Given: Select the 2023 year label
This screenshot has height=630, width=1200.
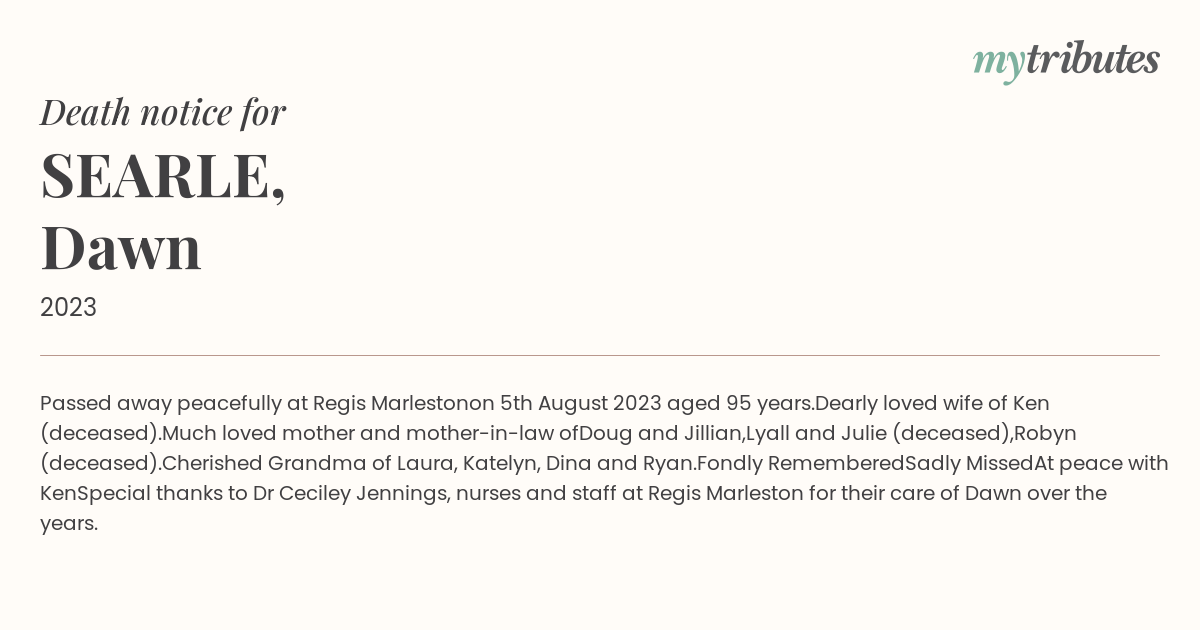Looking at the screenshot, I should coord(68,308).
